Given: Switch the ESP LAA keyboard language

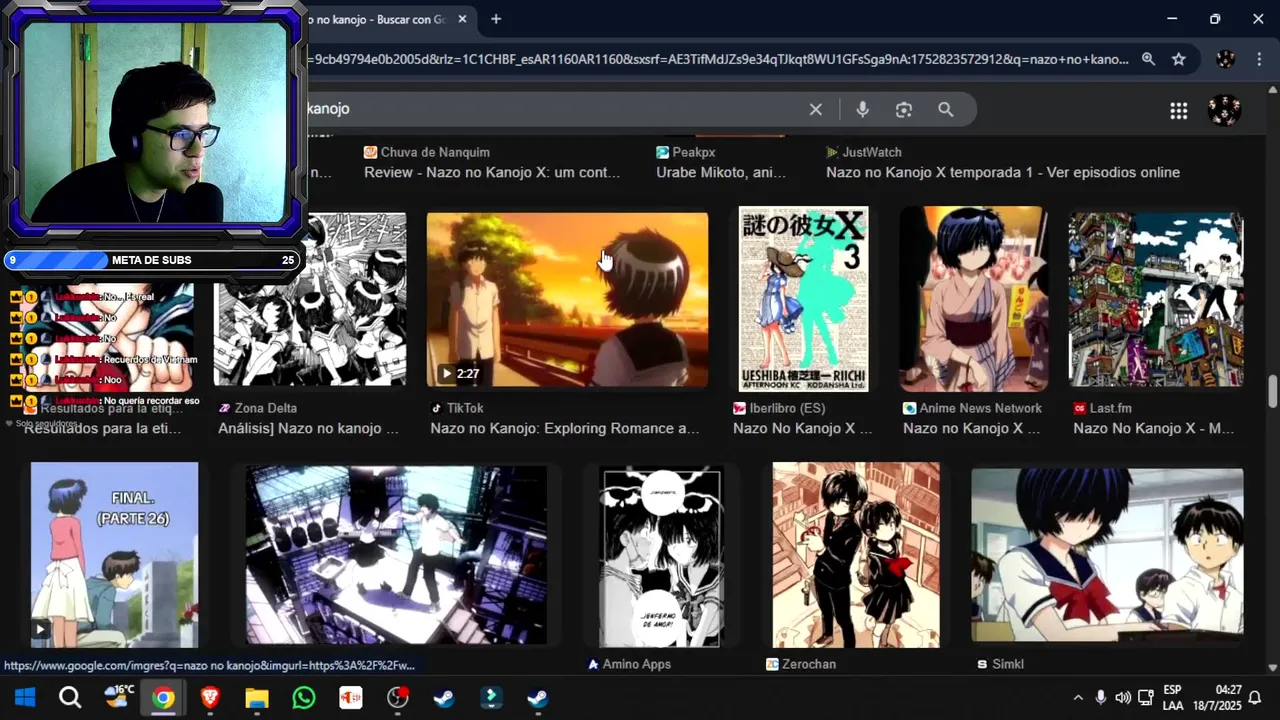Looking at the screenshot, I should click(x=1172, y=698).
